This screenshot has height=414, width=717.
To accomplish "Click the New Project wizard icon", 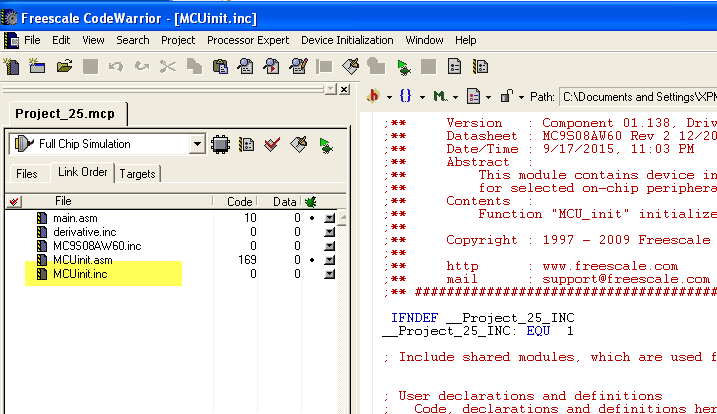I will point(37,67).
